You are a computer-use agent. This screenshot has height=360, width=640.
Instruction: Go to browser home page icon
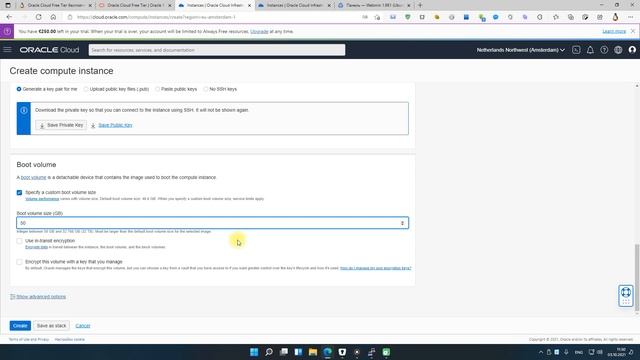point(53,17)
